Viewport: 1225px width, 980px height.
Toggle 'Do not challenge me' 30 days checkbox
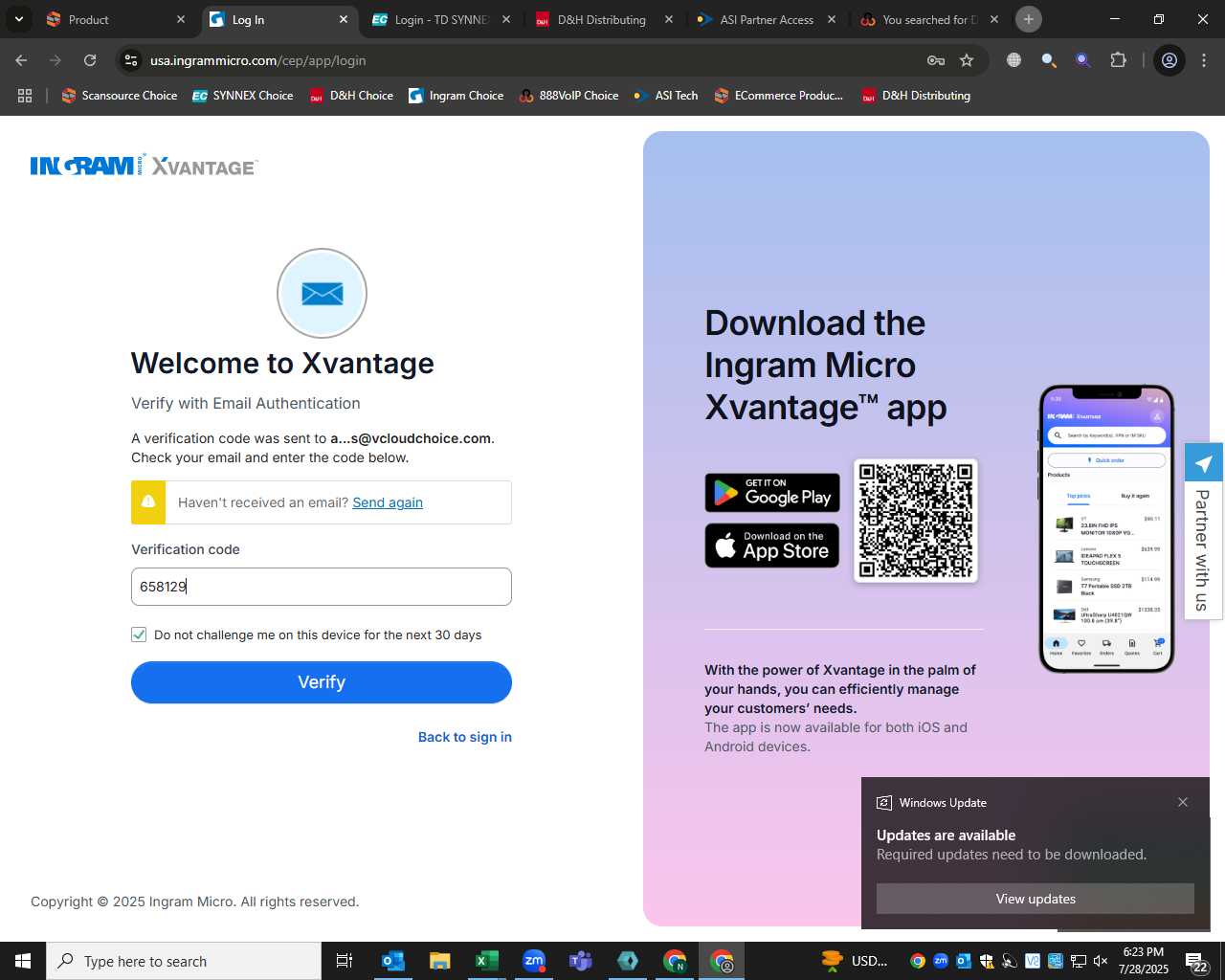click(x=139, y=635)
